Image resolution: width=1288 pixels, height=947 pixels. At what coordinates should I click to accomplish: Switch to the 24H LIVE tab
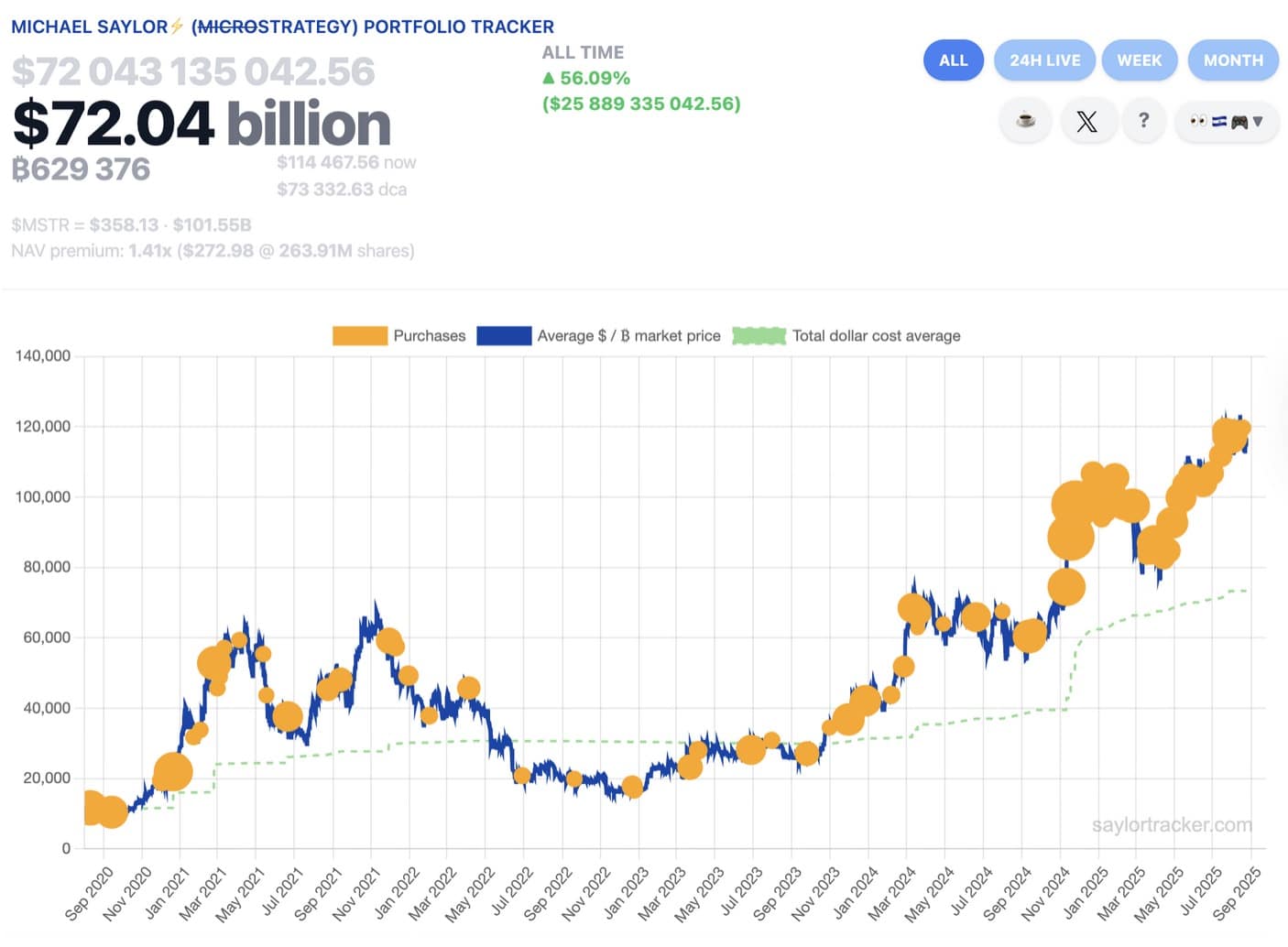point(1044,60)
